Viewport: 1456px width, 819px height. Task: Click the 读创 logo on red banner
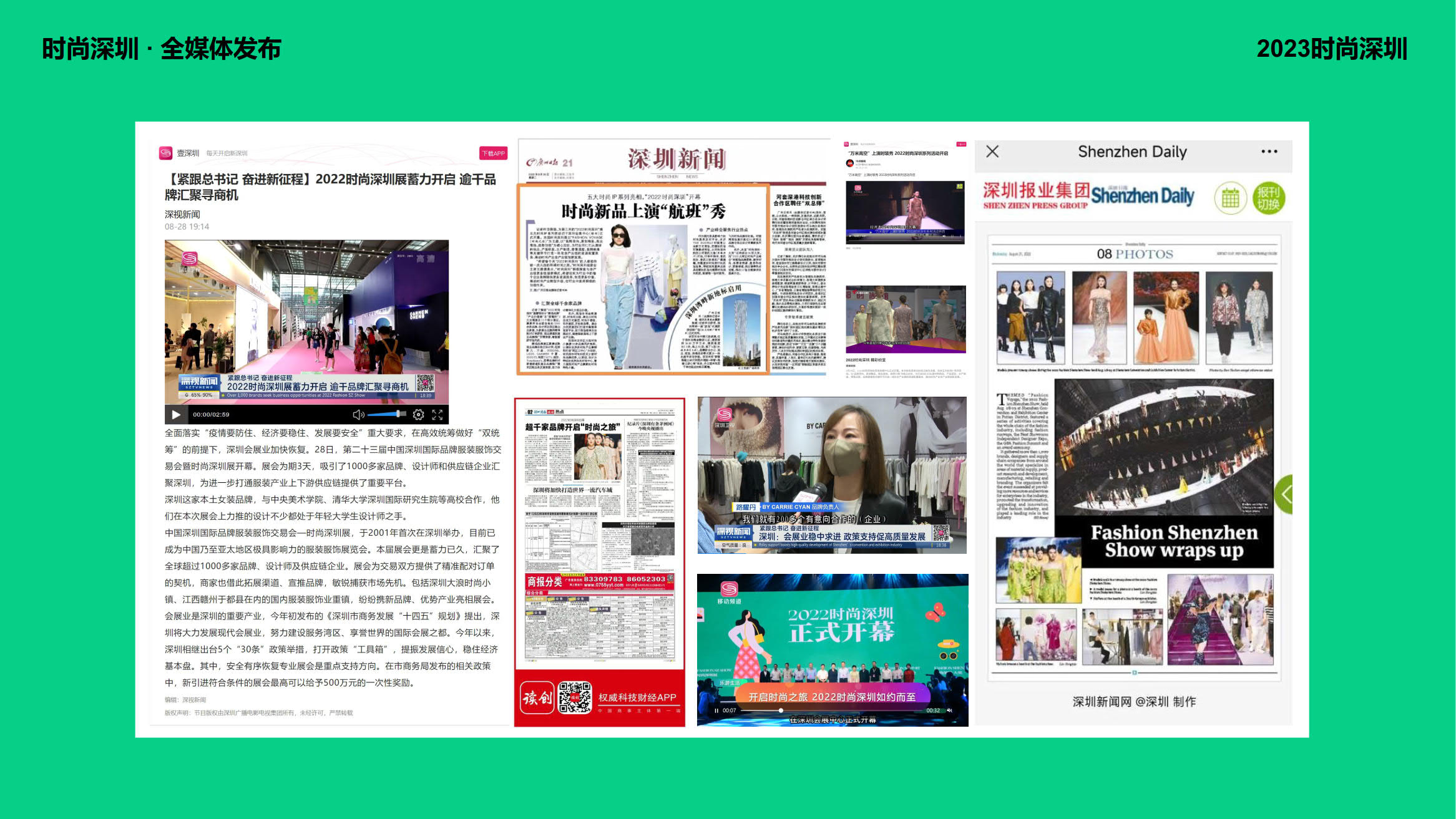pyautogui.click(x=537, y=697)
